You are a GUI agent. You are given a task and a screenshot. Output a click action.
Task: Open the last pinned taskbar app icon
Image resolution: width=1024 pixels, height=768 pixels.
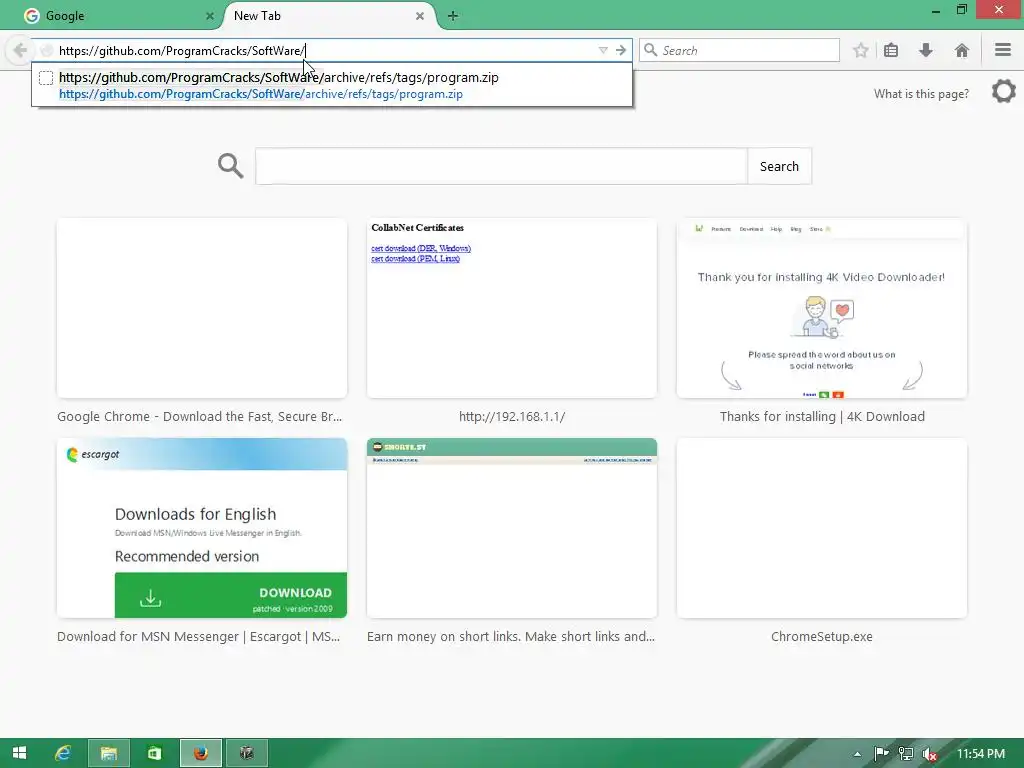247,753
